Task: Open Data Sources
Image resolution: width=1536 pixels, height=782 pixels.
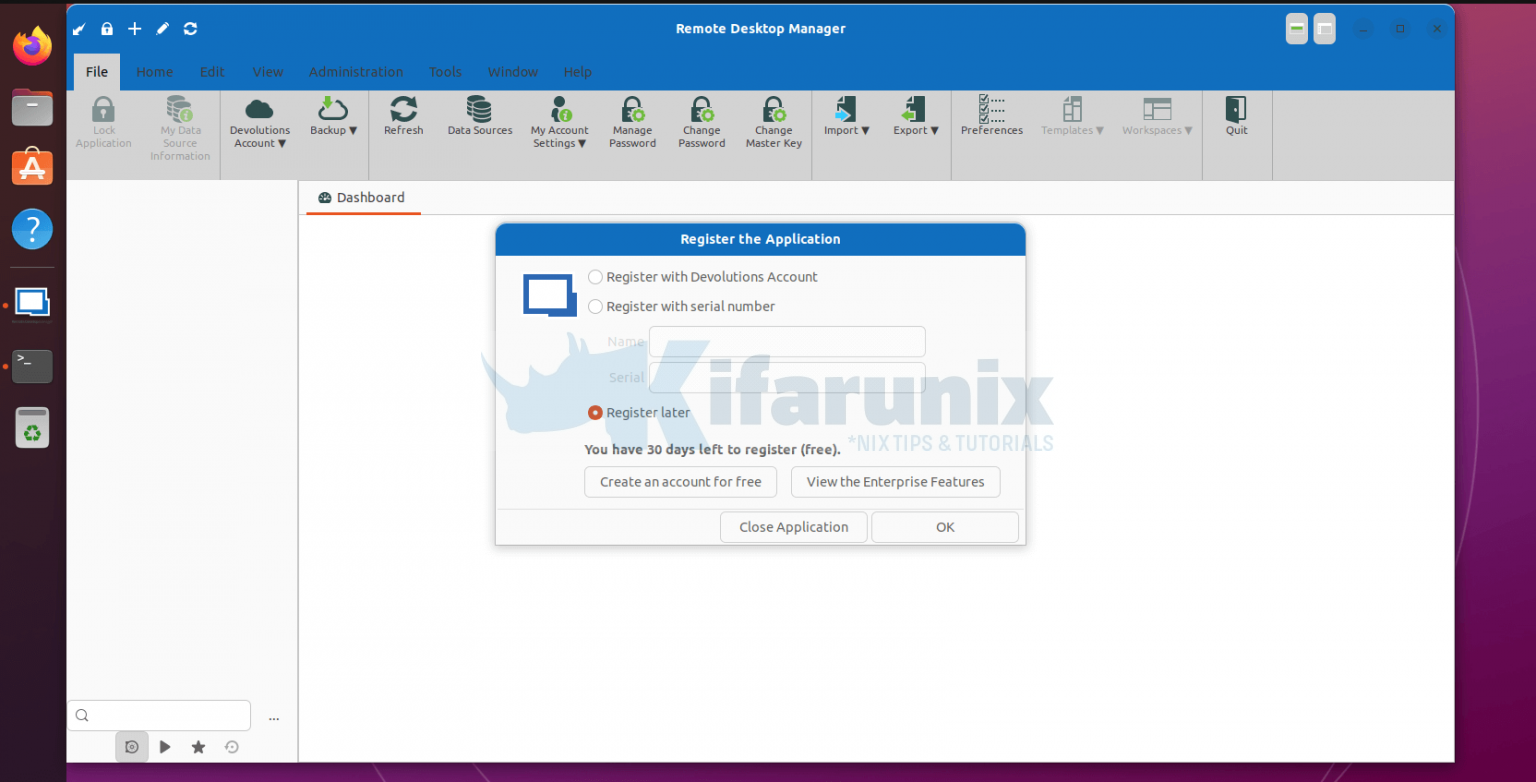Action: 480,116
